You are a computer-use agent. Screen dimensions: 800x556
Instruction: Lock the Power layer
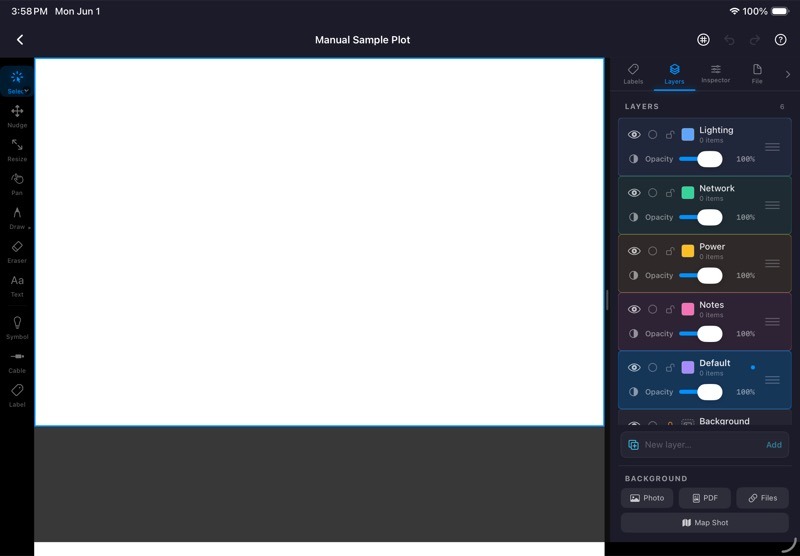[670, 251]
